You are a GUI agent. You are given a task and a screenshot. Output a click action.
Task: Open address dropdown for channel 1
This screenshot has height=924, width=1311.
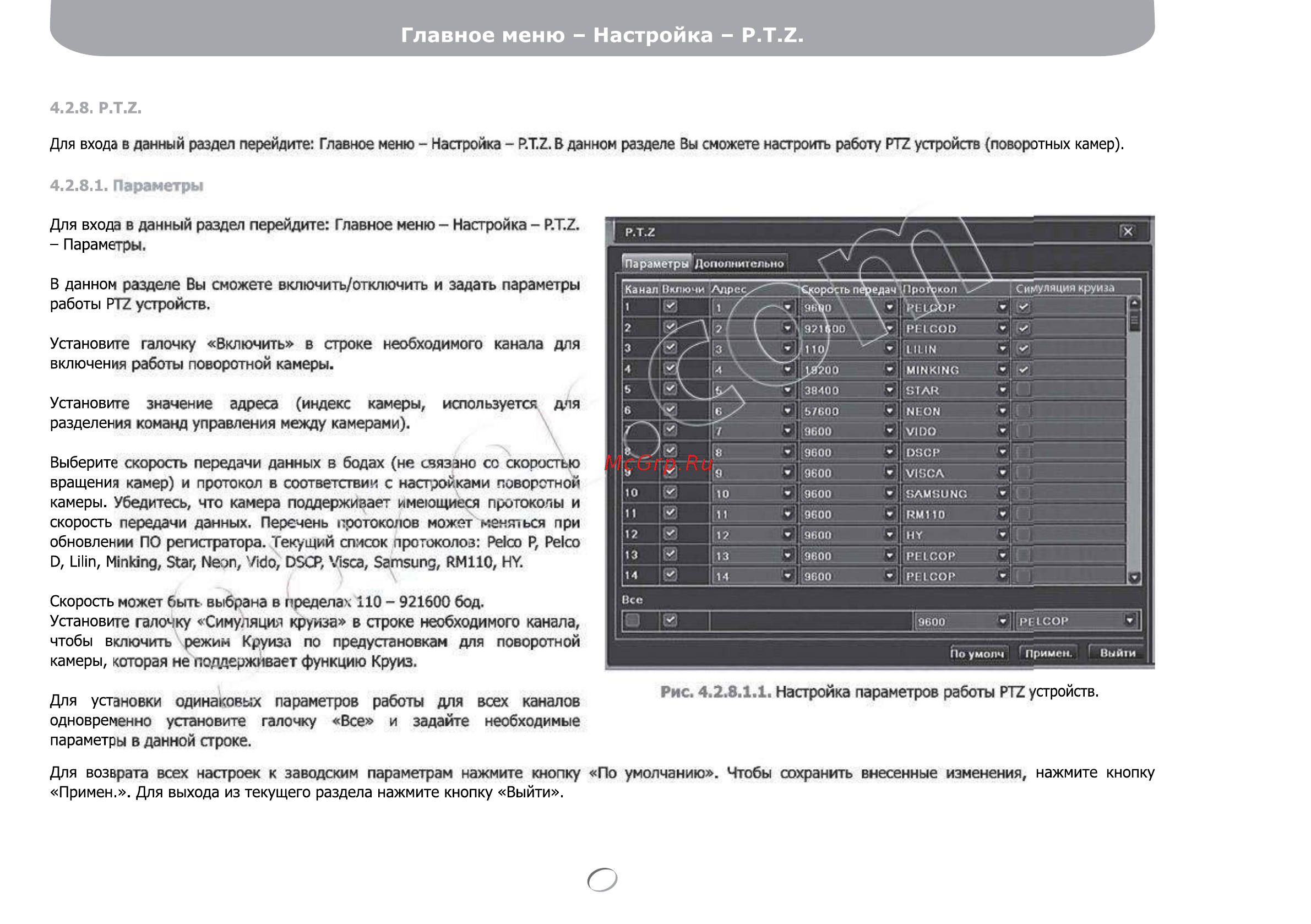(x=787, y=307)
